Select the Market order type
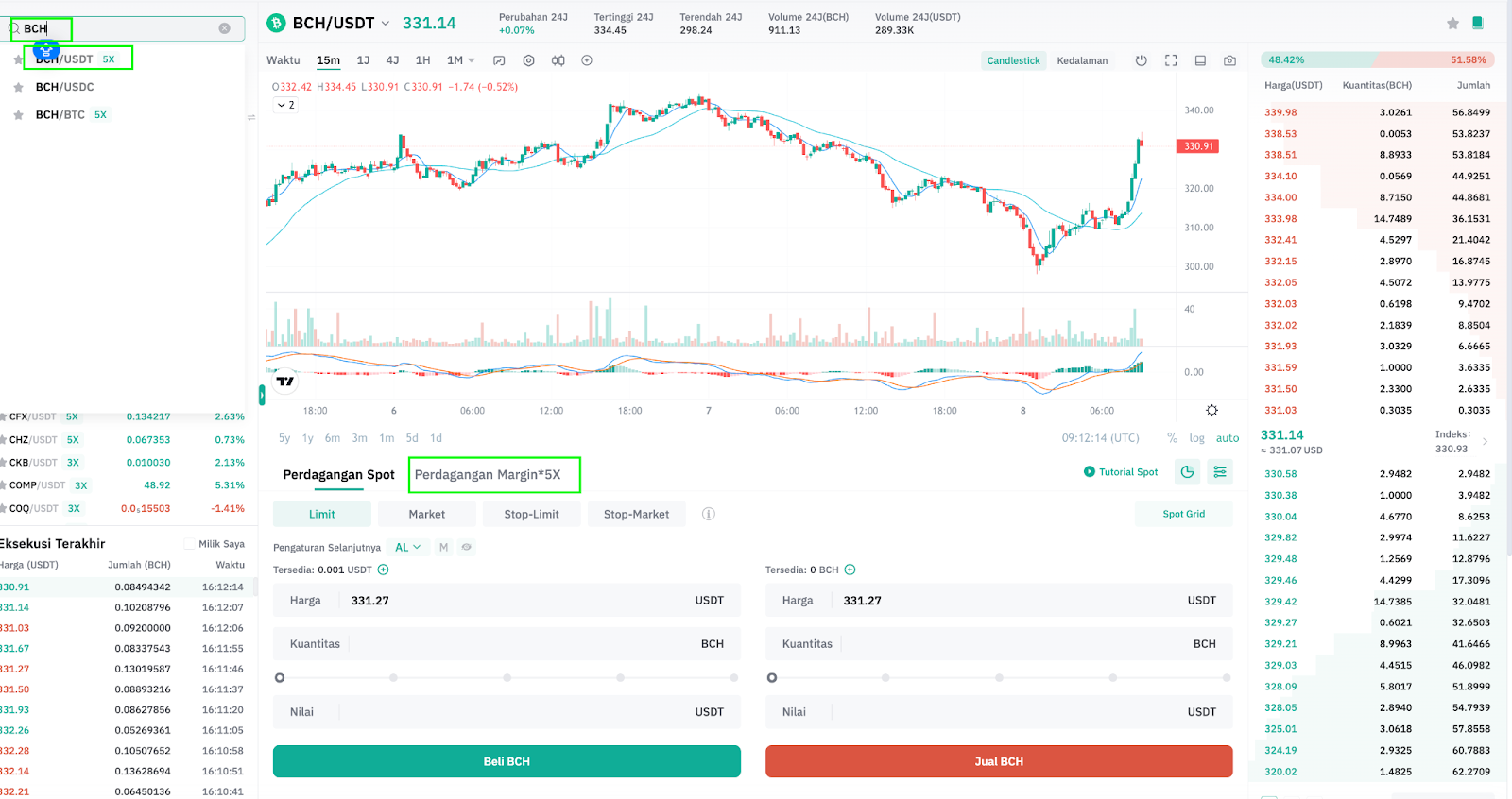The height and width of the screenshot is (799, 1512). tap(426, 514)
